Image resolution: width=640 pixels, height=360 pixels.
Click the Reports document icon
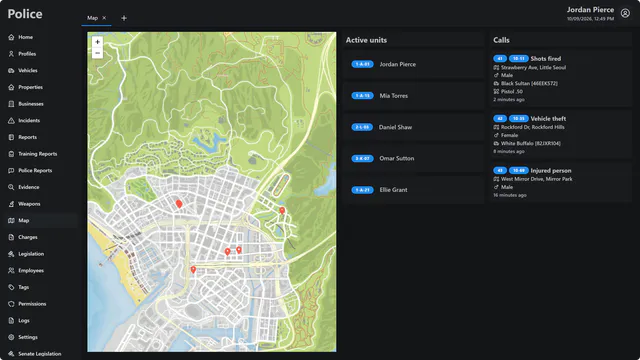[x=11, y=137]
